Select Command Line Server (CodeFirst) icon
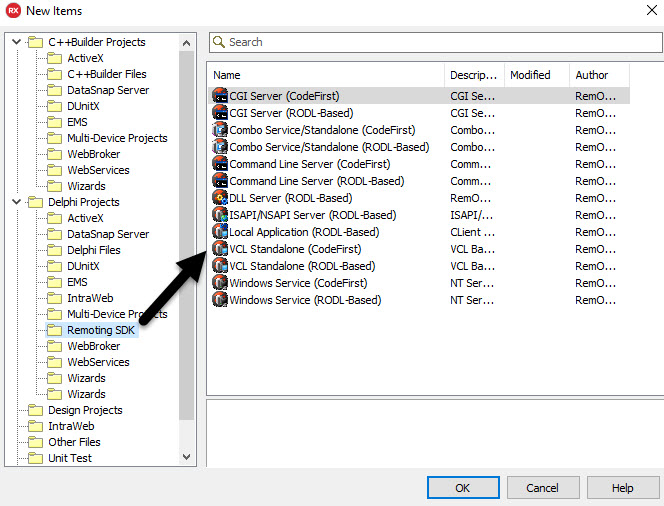This screenshot has width=664, height=506. click(220, 163)
